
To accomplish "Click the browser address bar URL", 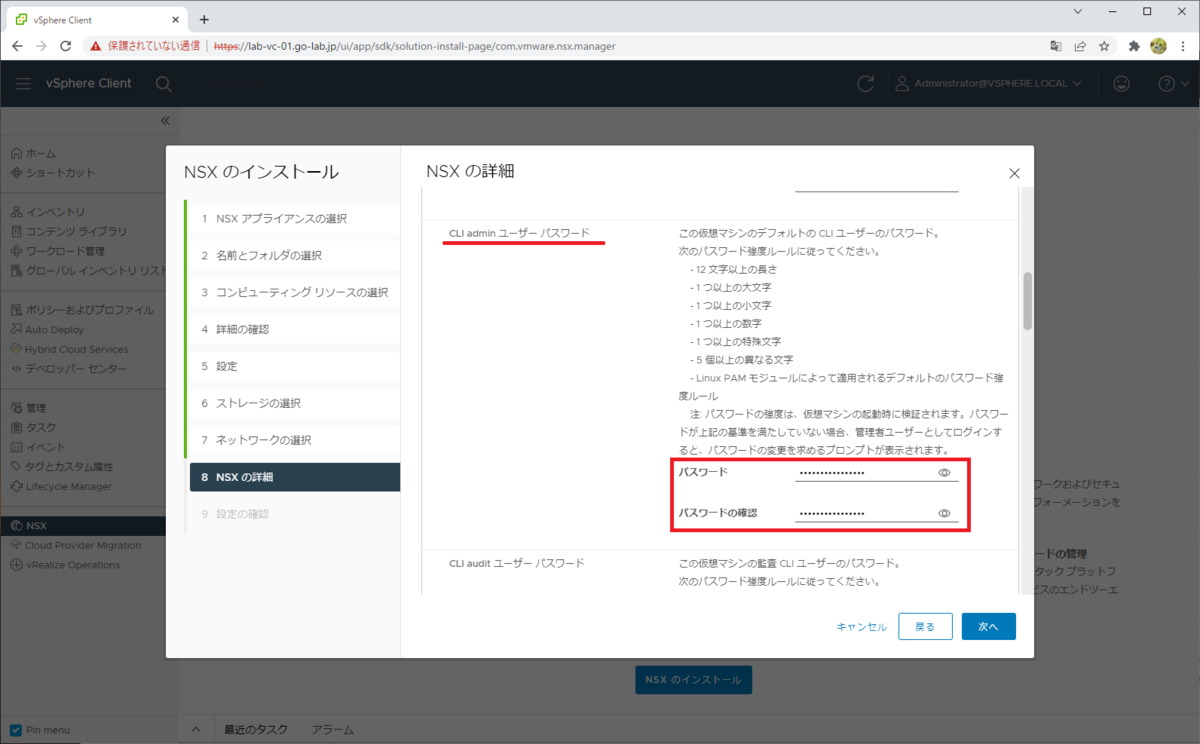I will [x=415, y=46].
